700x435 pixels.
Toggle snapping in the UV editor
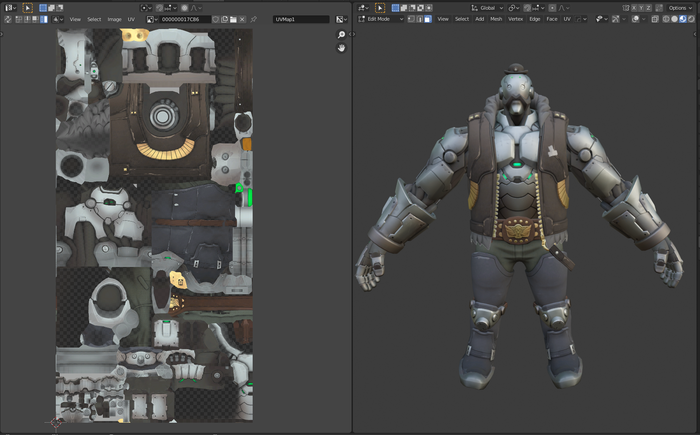click(159, 8)
